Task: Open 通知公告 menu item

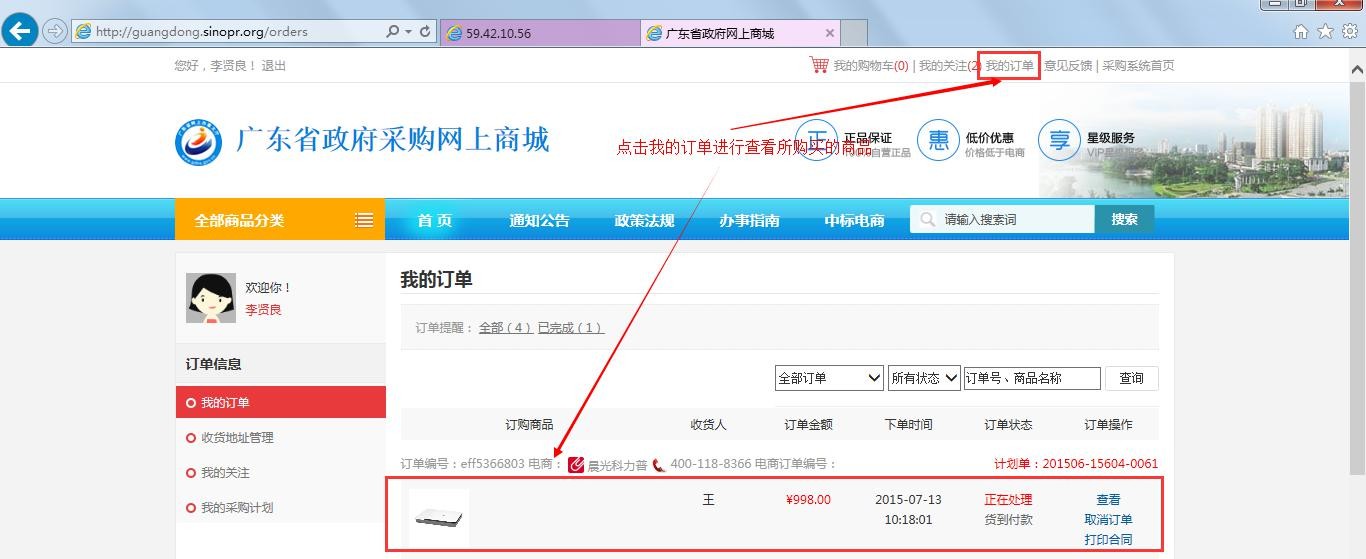Action: coord(539,220)
